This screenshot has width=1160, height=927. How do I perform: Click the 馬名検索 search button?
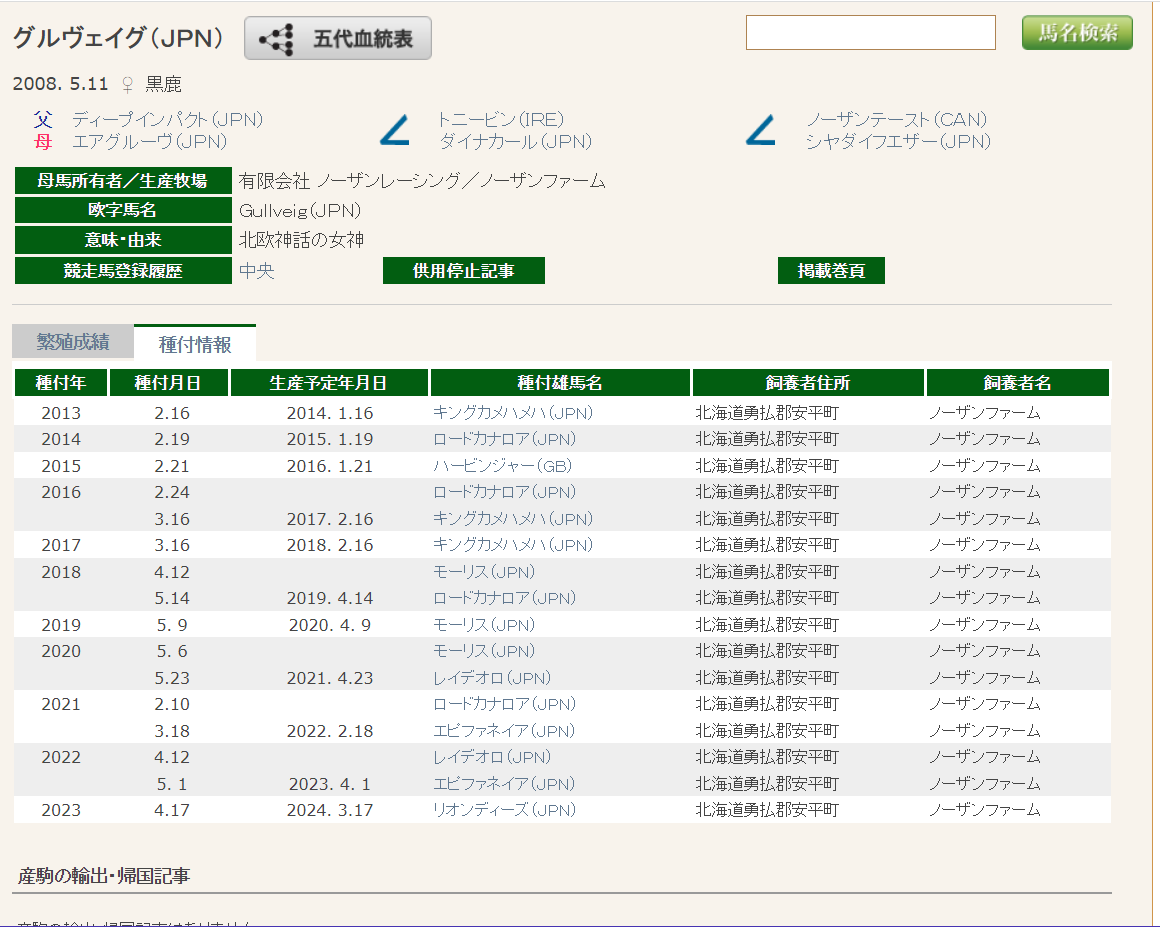(1077, 33)
